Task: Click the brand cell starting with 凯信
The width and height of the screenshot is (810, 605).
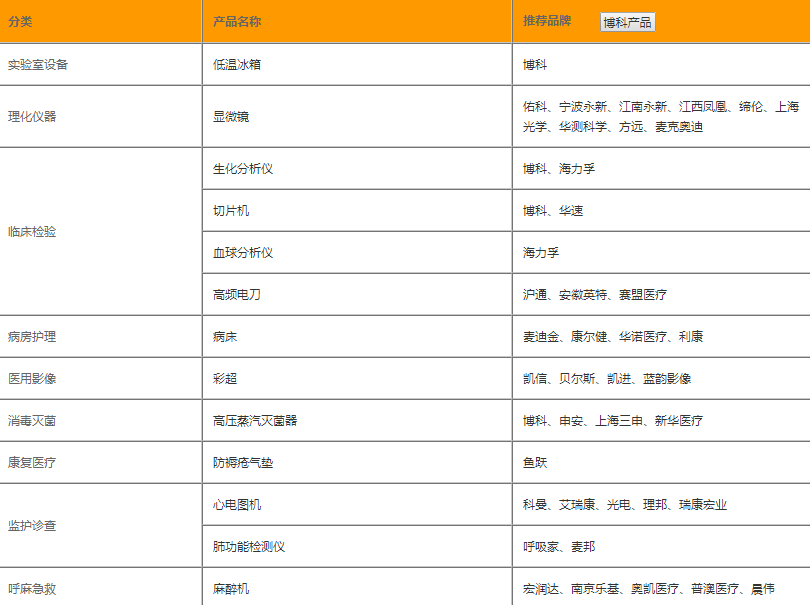Action: coord(661,378)
